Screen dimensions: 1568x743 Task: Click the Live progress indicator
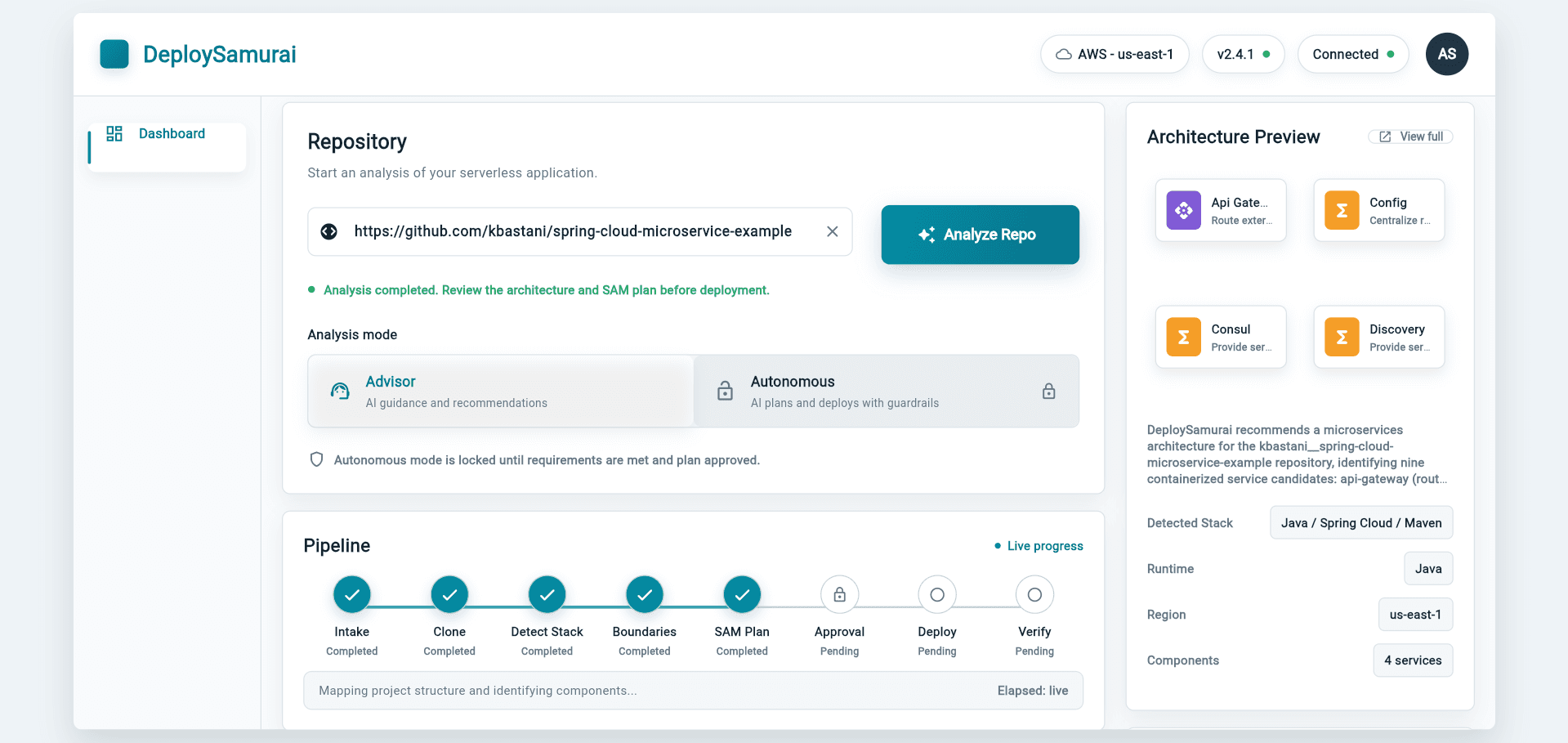coord(1039,546)
